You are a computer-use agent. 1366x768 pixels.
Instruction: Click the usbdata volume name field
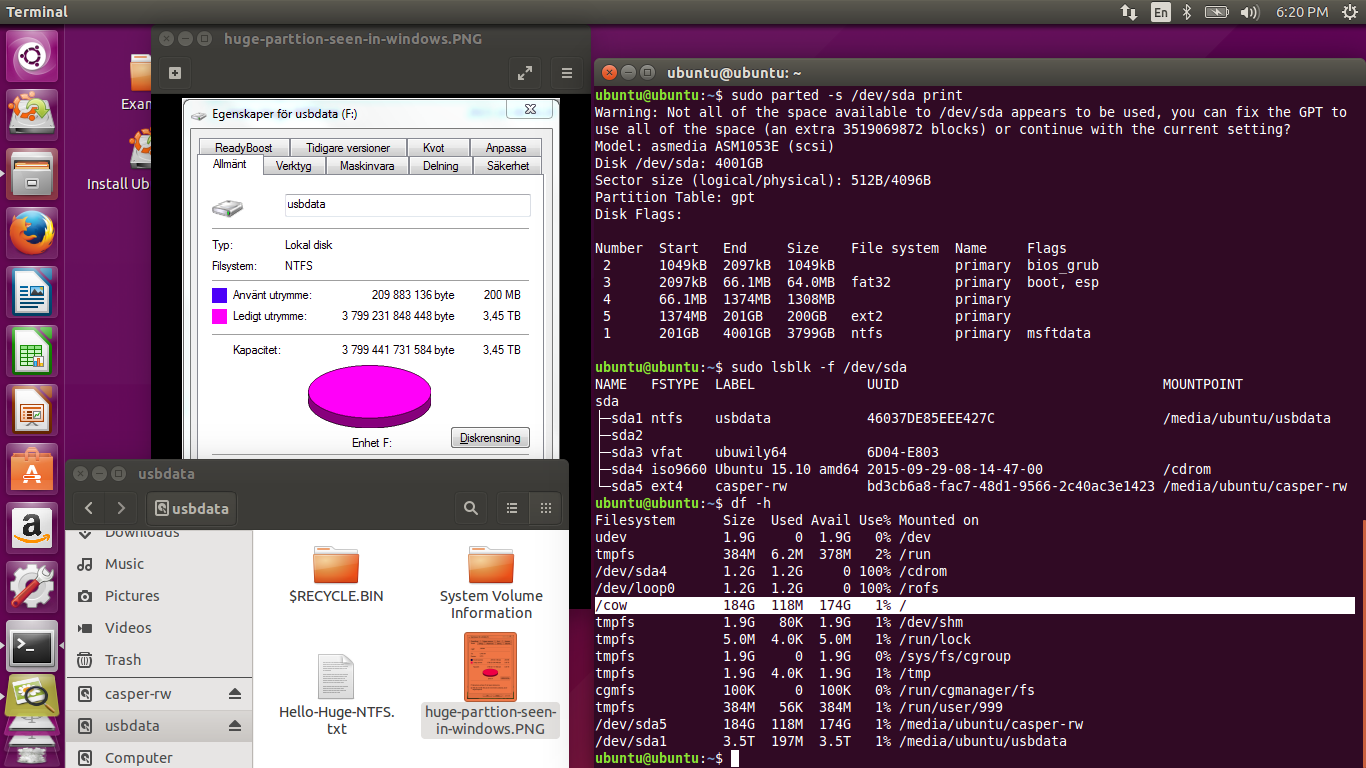click(x=407, y=204)
